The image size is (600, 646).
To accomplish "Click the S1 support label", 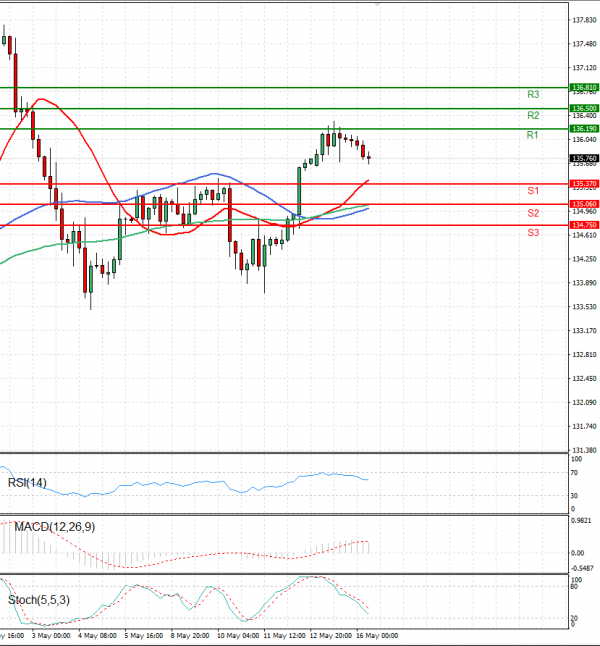I will (x=533, y=190).
